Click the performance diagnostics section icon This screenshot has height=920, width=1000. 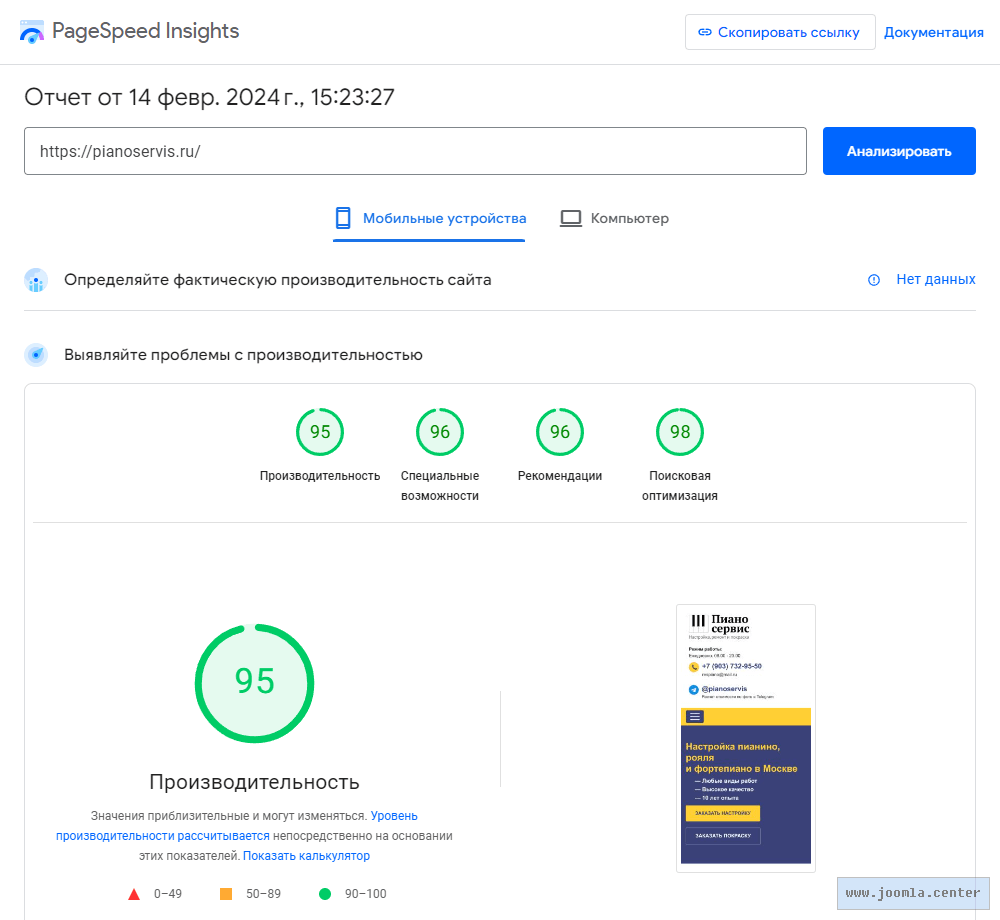[36, 354]
